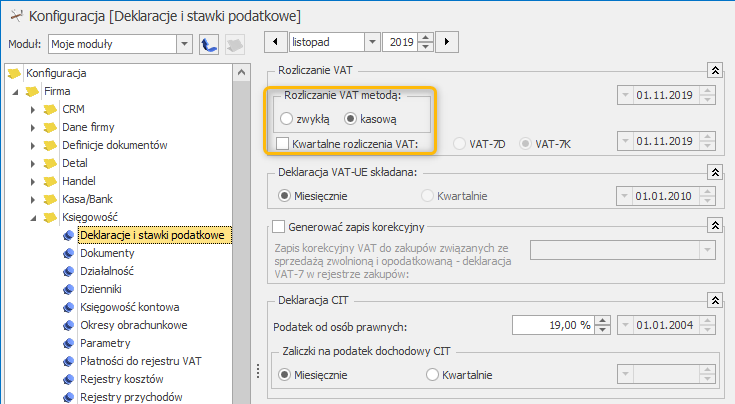735x404 pixels.
Task: Enable Kwartalne rozliczenia VAT checkbox
Action: [282, 144]
